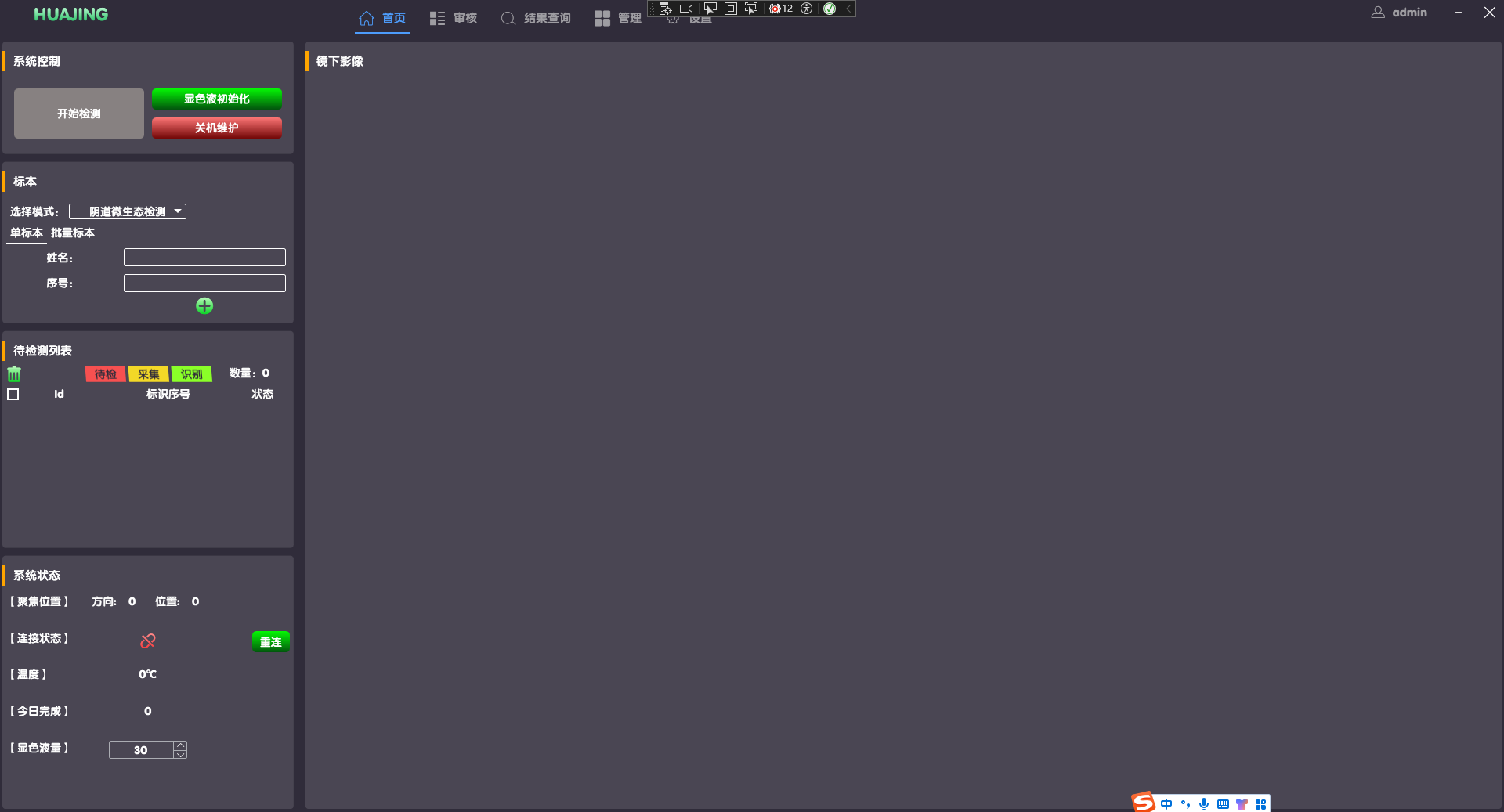1504x812 pixels.
Task: Toggle the punctuation mode icon
Action: pyautogui.click(x=1185, y=804)
